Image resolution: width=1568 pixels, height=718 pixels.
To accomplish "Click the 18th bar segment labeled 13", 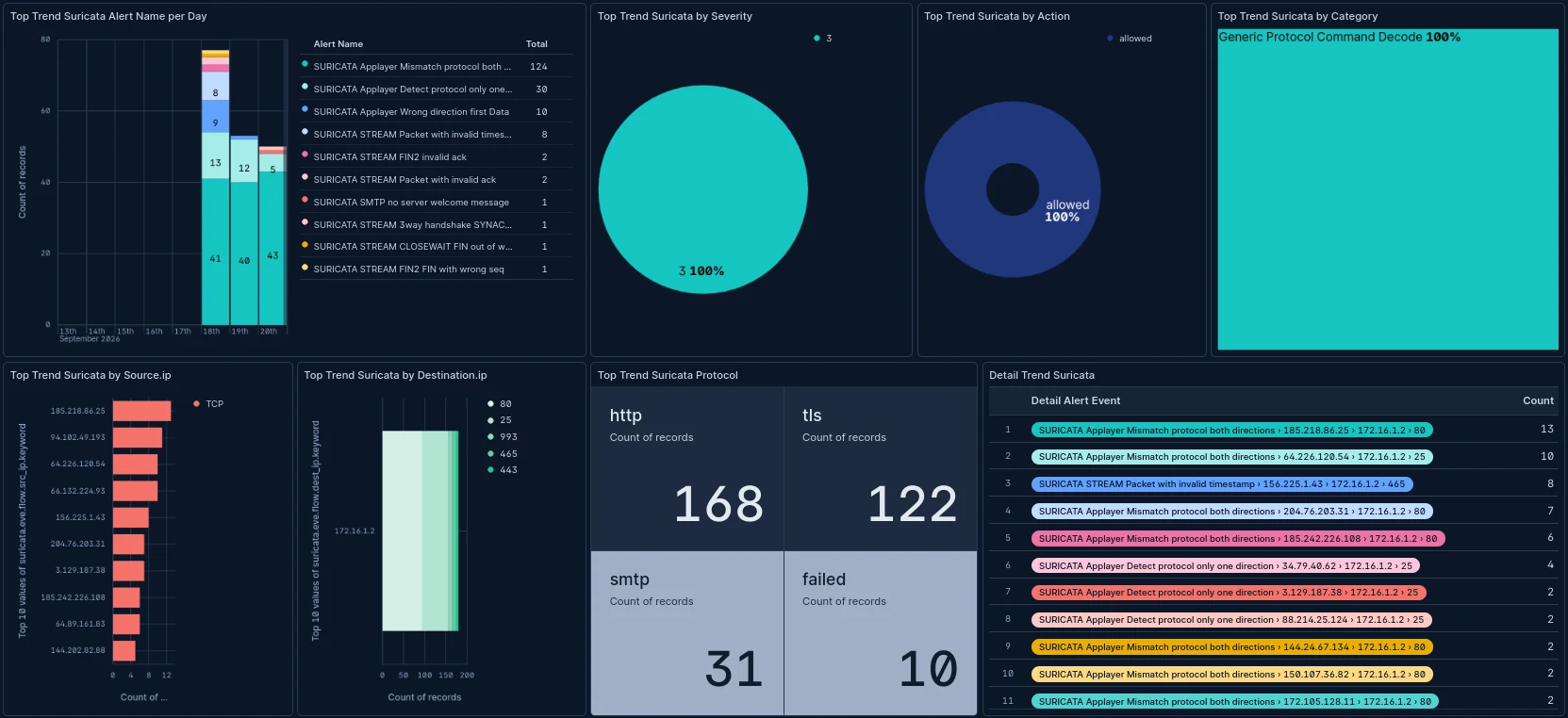I will 215,155.
